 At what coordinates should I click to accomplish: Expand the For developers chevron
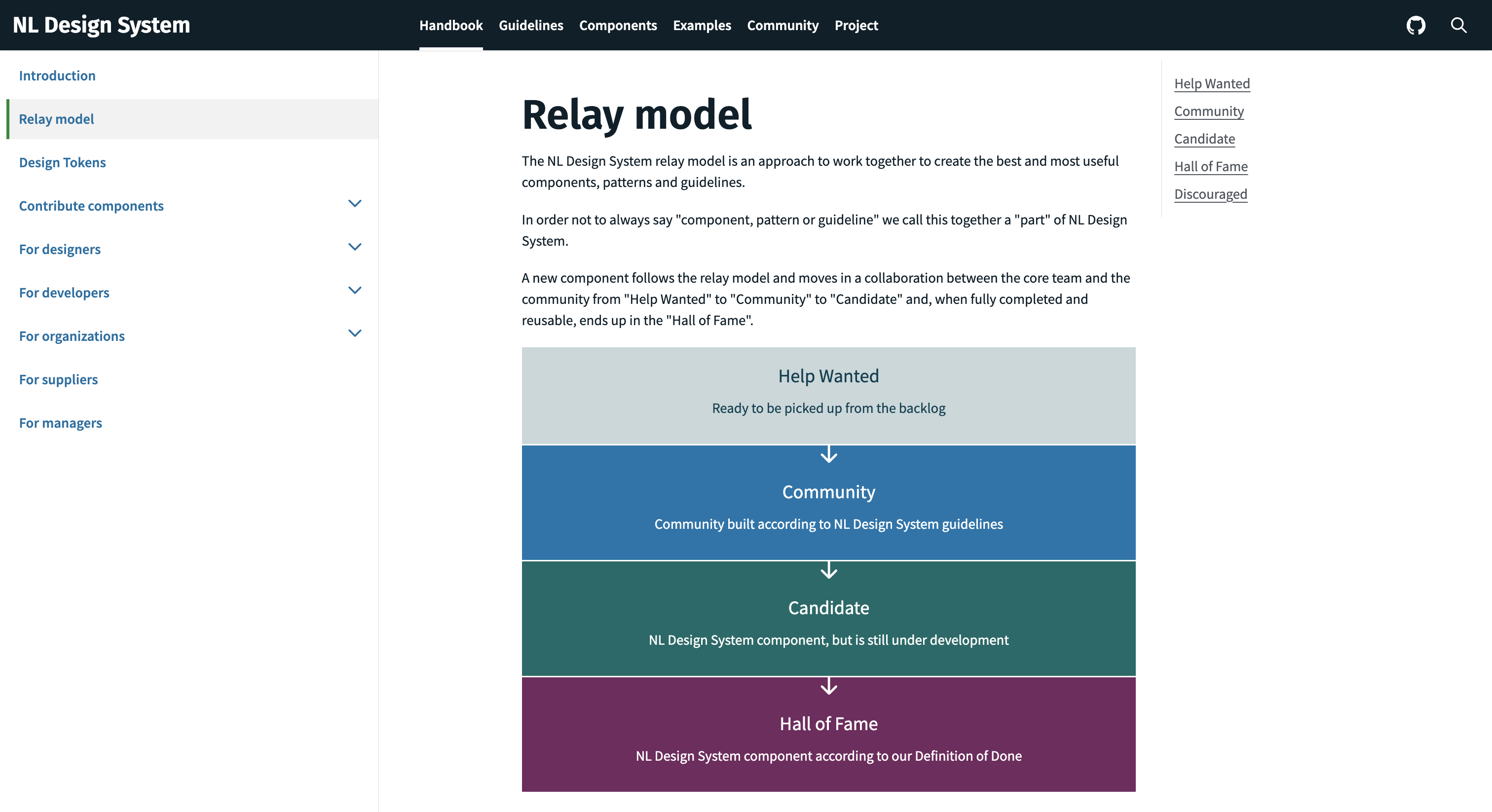pyautogui.click(x=354, y=291)
